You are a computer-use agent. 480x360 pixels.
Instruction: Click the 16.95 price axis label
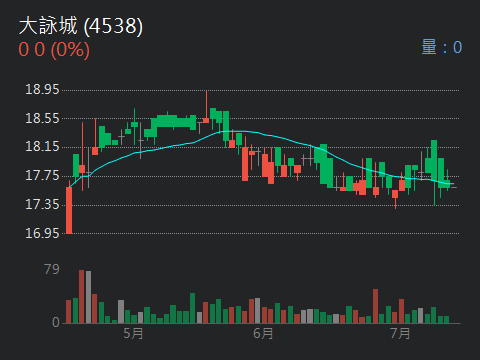click(42, 233)
